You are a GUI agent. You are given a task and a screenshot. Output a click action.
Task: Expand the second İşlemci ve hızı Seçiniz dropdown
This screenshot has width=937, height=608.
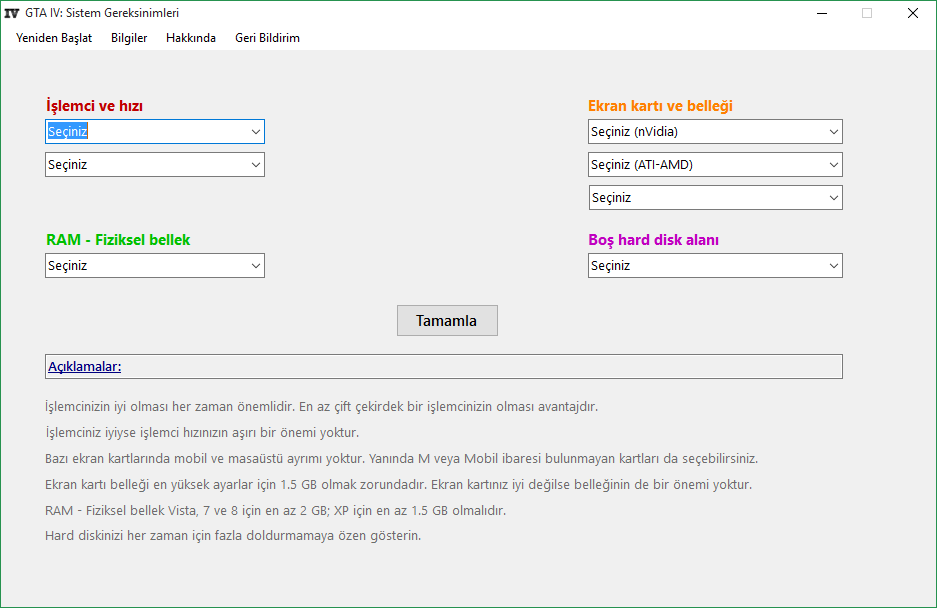pos(155,164)
